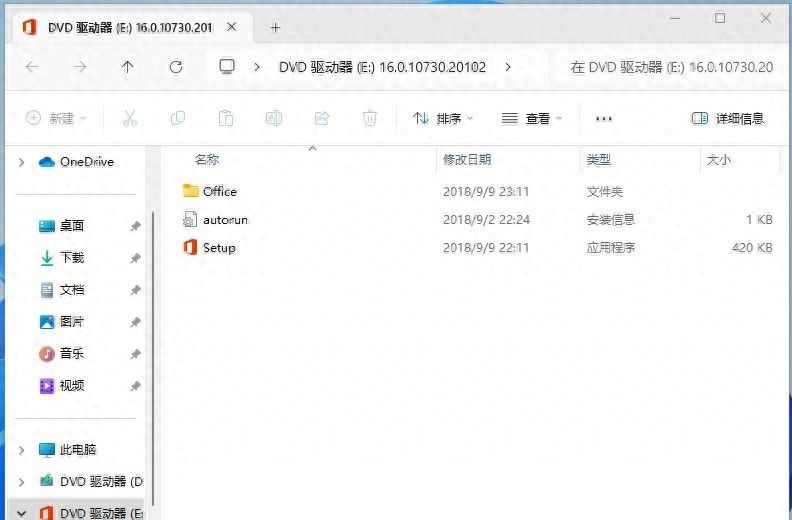Click the pin icon next to 下载
Viewport: 792px width, 520px height.
pyautogui.click(x=135, y=258)
